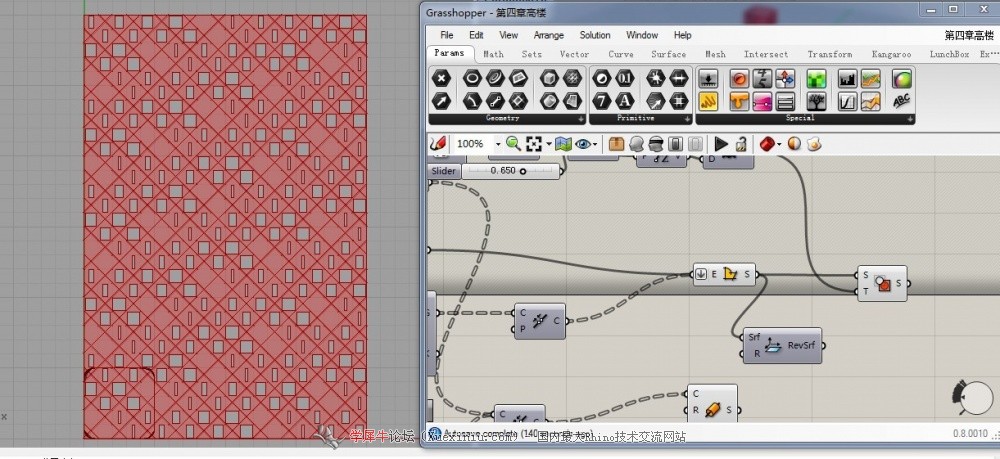Toggle the half-shaded sphere Preview Mesh icon
Viewport: 1000px width, 459px height.
(x=794, y=144)
